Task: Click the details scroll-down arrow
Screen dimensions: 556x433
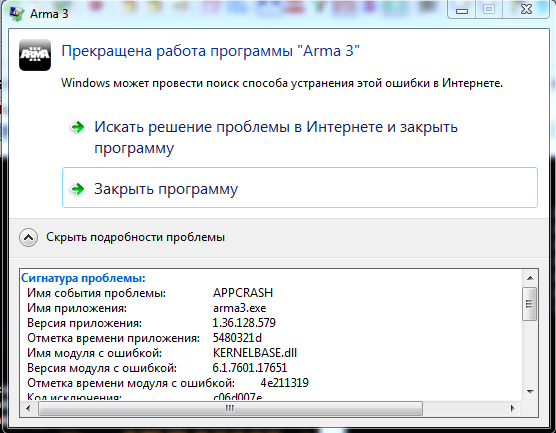Action: [x=530, y=392]
